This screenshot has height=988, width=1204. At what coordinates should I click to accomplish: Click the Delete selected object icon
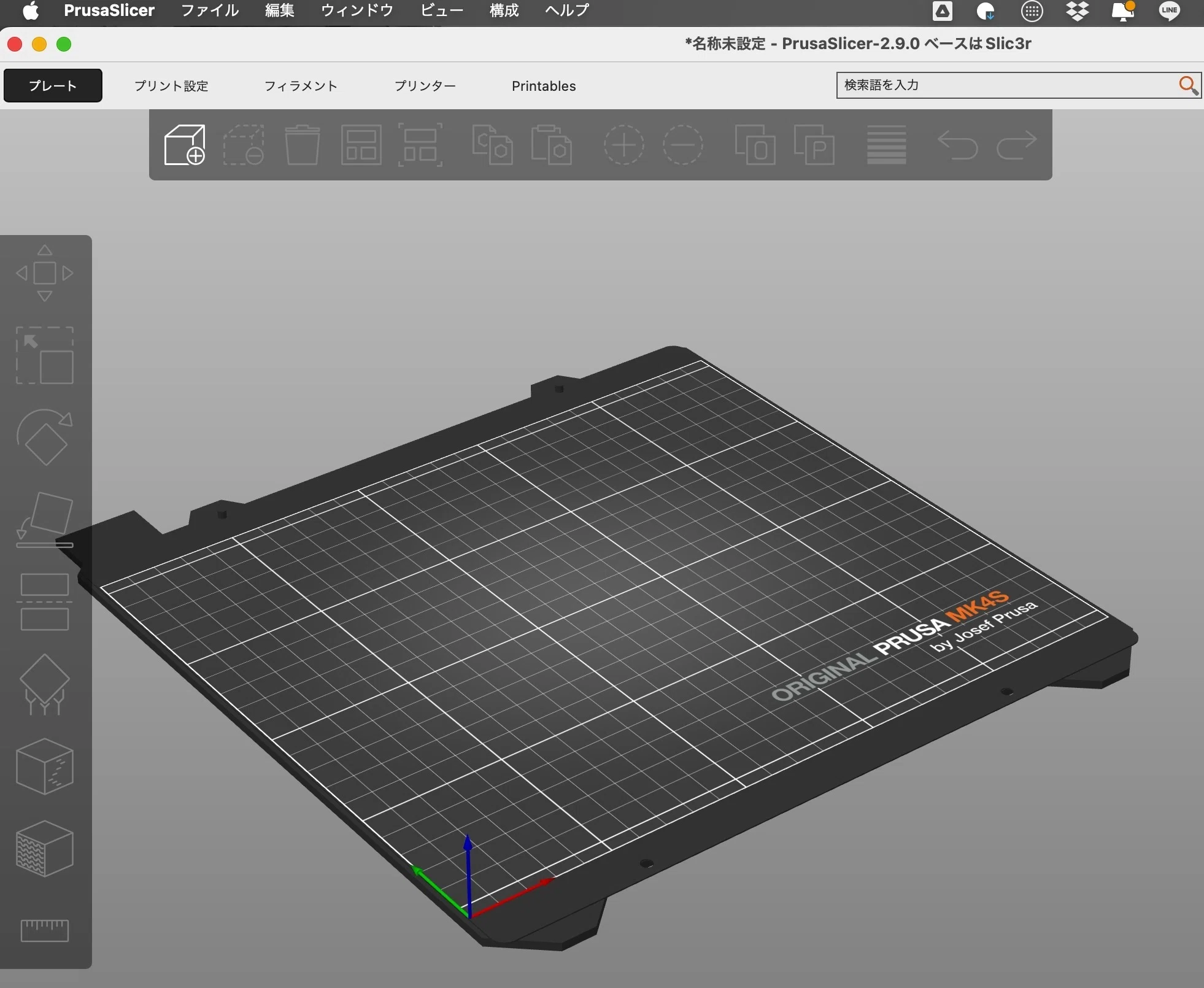pyautogui.click(x=244, y=145)
